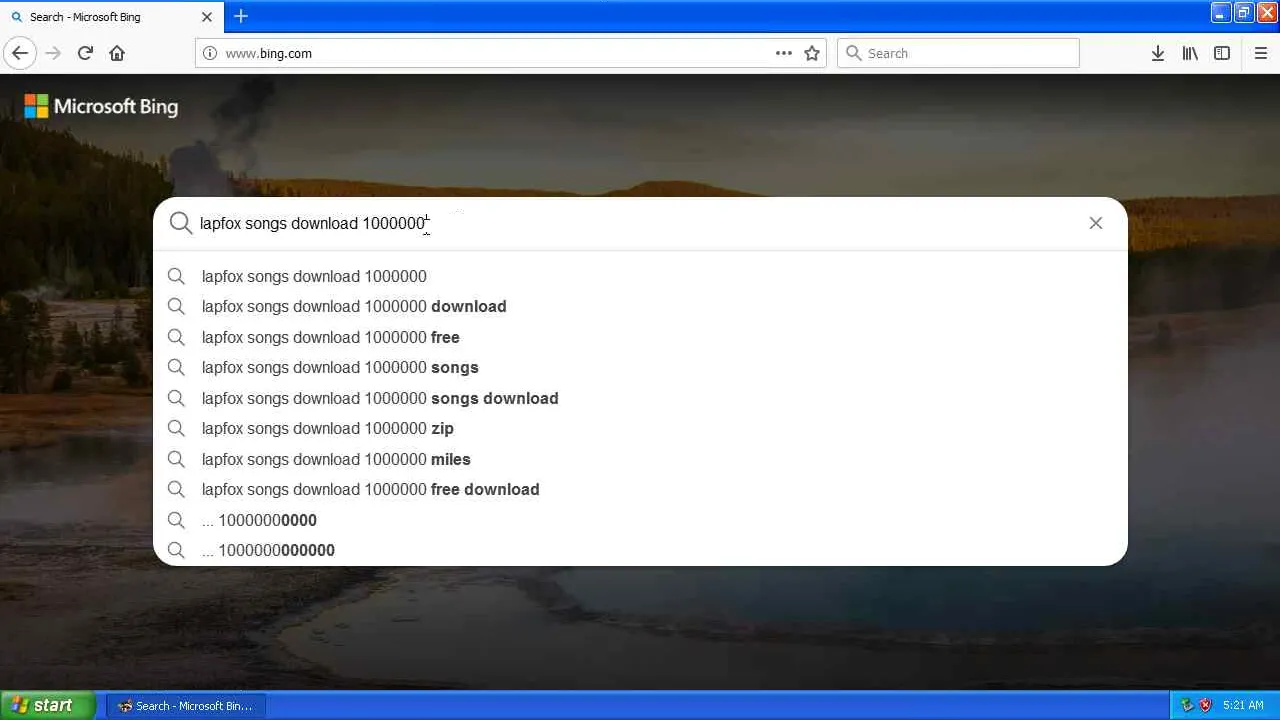Open the page actions three-dot menu

pos(783,53)
